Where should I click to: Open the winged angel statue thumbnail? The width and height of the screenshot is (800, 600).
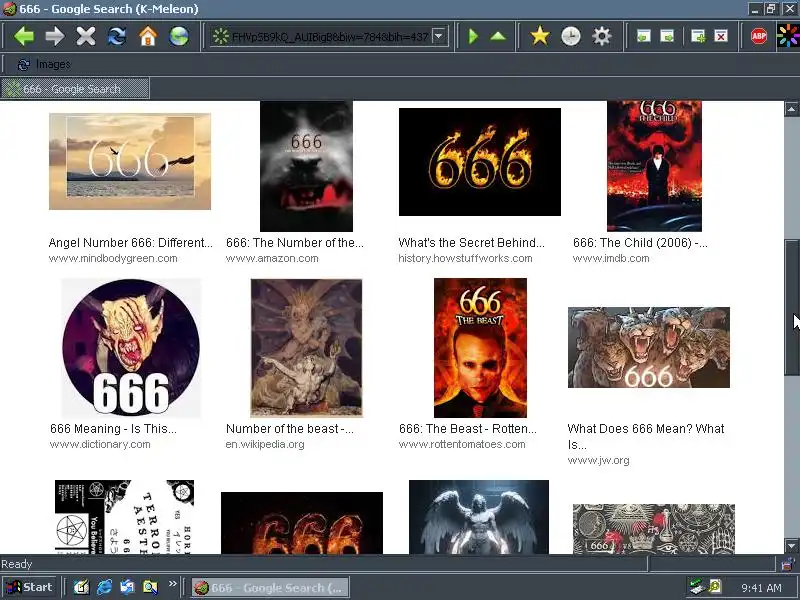[479, 517]
